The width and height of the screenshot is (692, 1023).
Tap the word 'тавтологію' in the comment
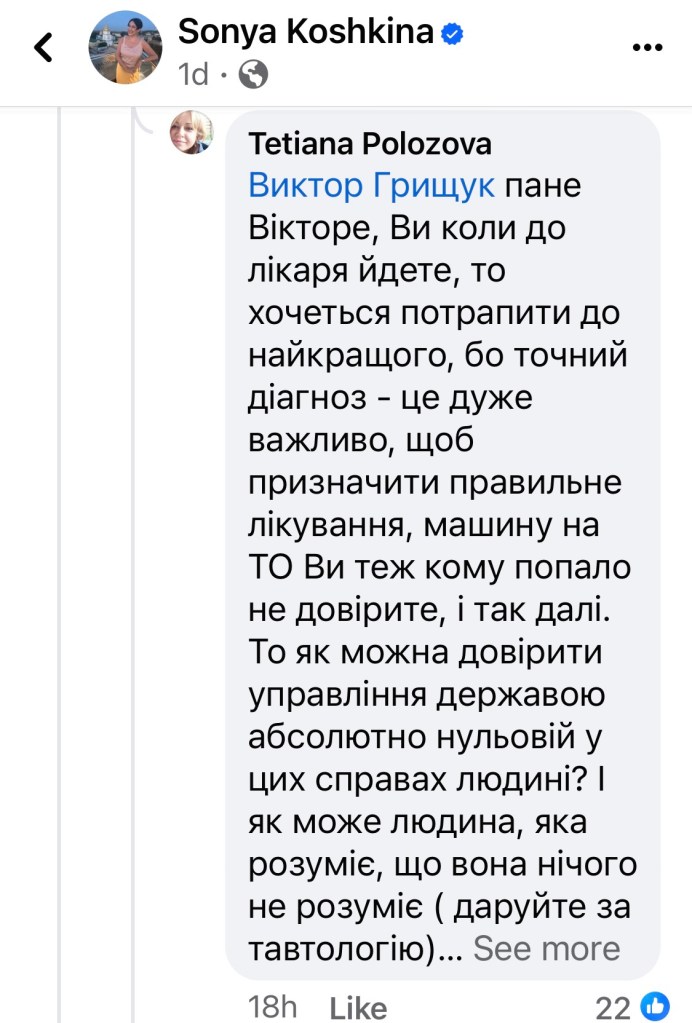(x=341, y=948)
